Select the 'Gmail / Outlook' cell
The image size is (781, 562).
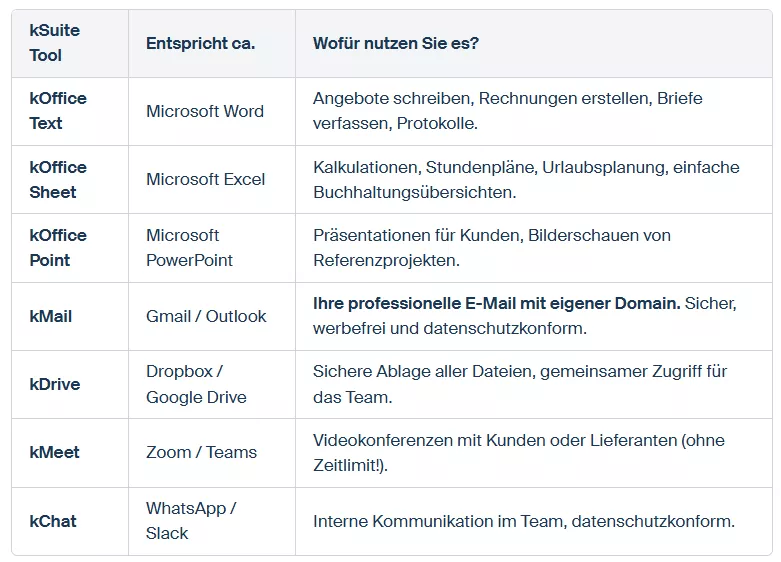point(212,316)
